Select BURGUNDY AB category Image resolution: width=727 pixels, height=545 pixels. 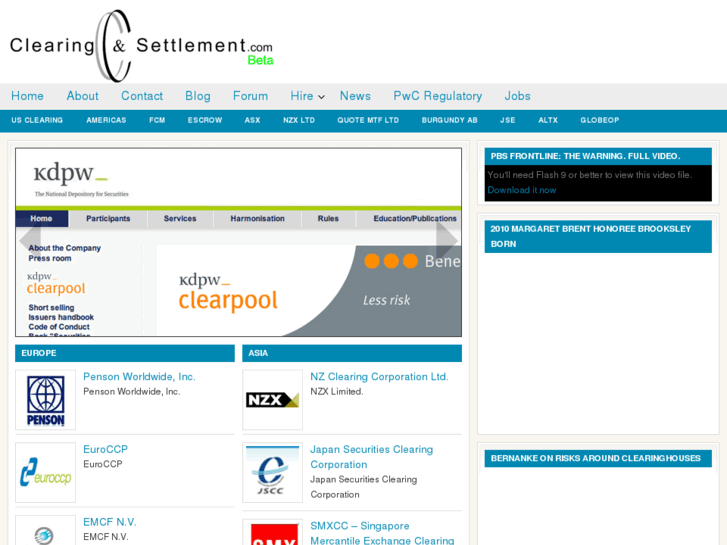(449, 120)
